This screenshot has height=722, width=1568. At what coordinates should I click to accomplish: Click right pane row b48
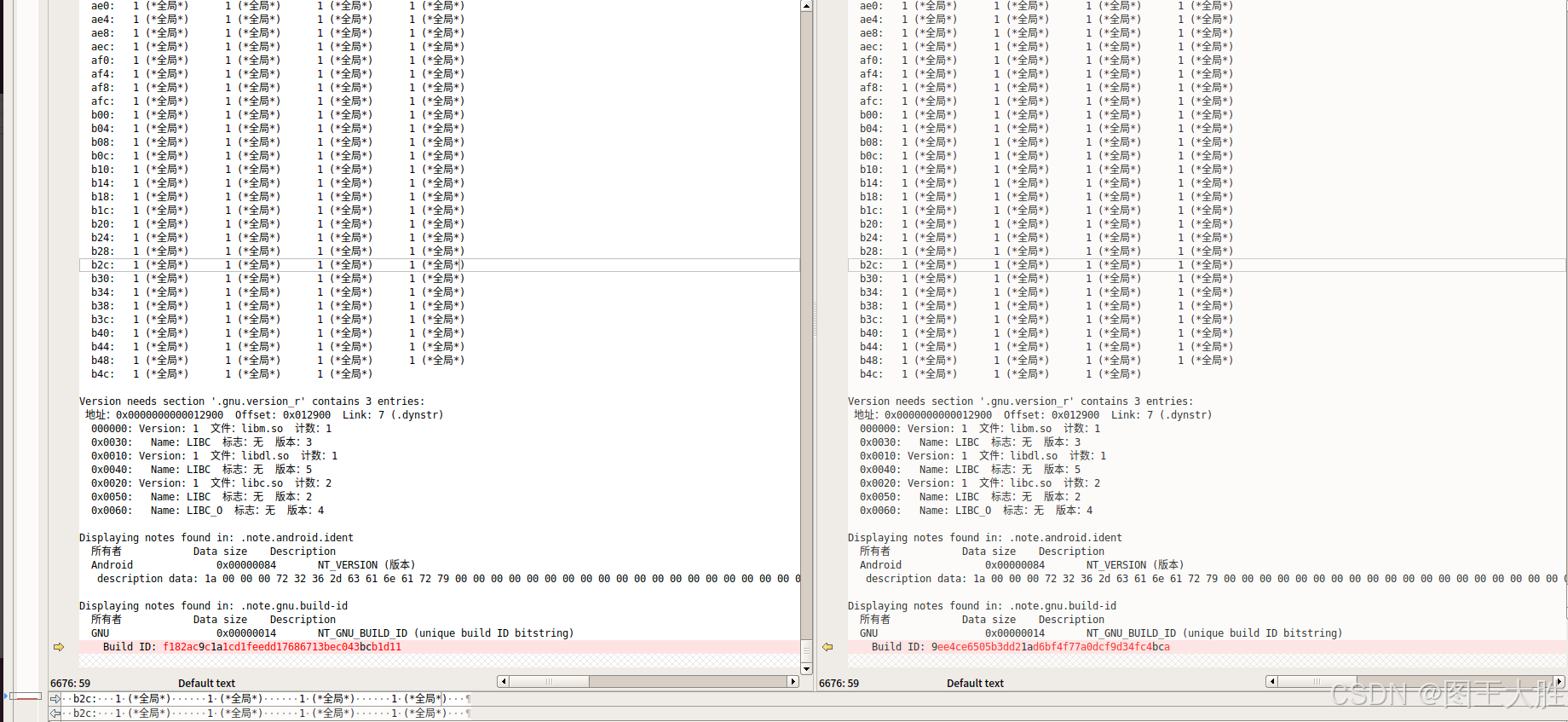(x=1046, y=361)
